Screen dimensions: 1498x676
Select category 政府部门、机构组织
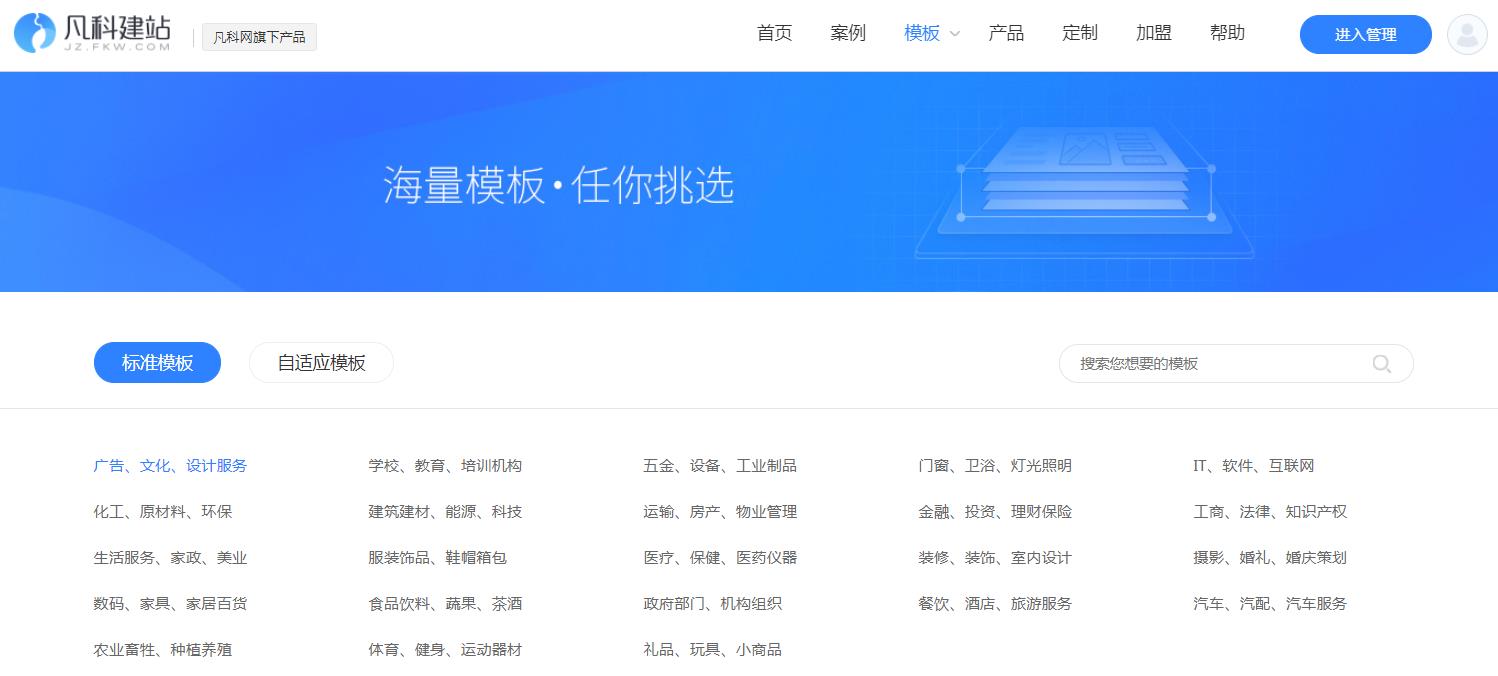click(x=713, y=604)
